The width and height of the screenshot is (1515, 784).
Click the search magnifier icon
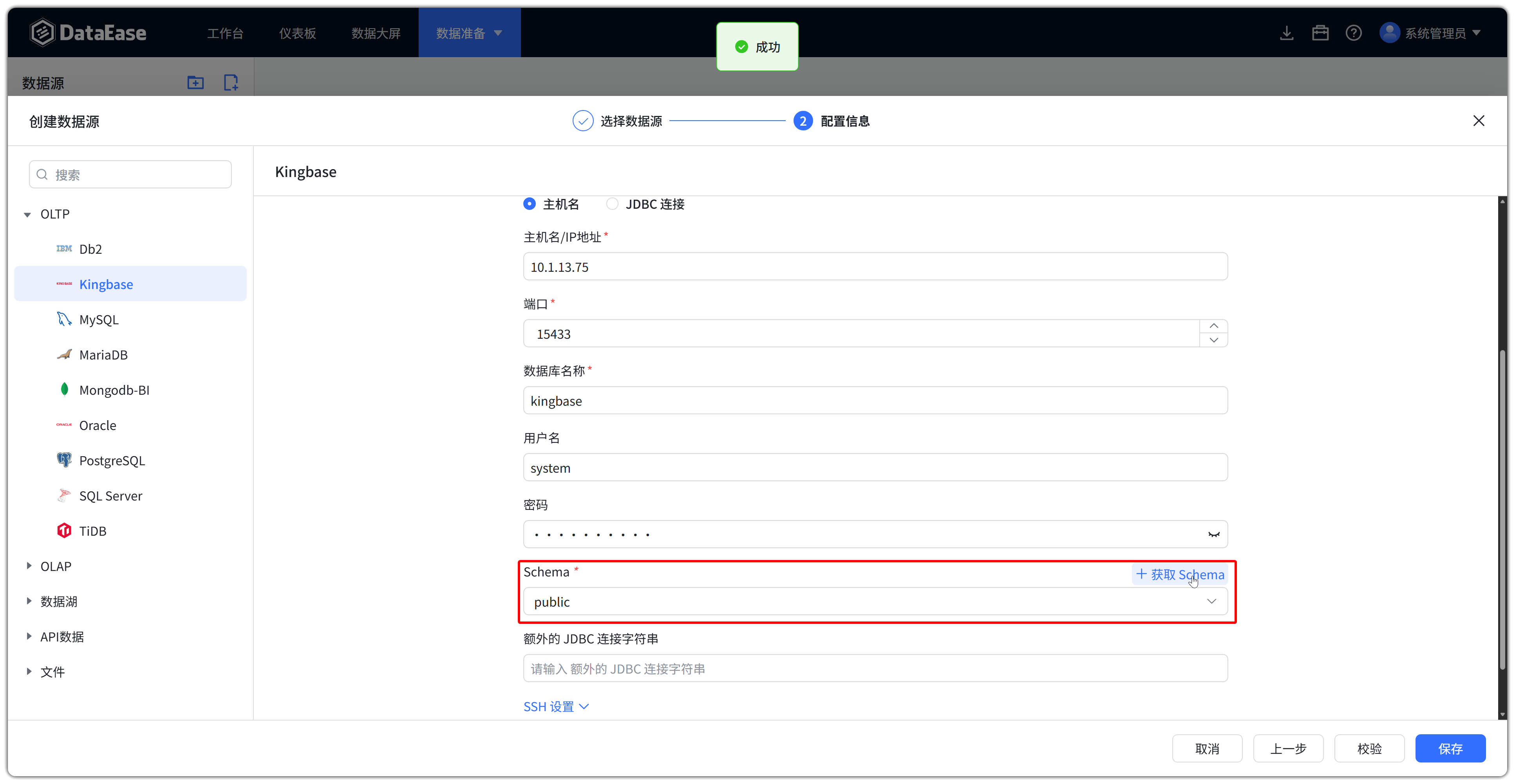[x=42, y=175]
